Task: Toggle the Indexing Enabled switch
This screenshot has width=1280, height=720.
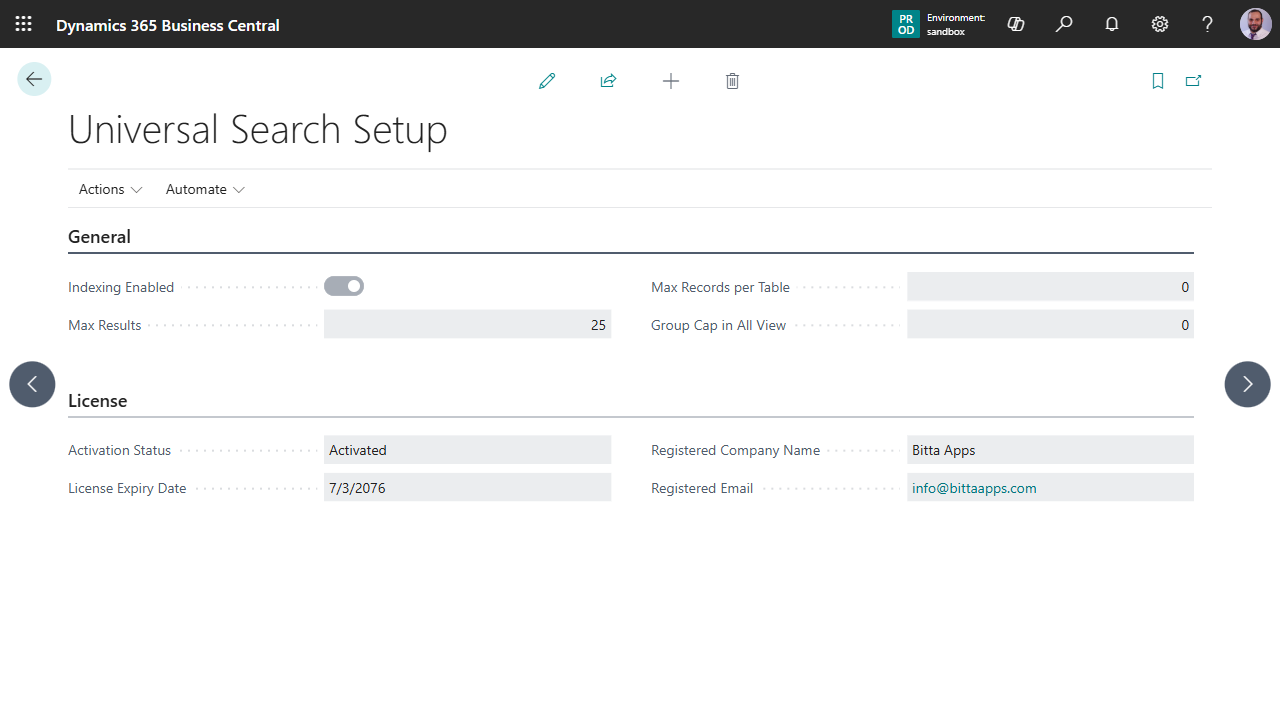Action: coord(344,286)
